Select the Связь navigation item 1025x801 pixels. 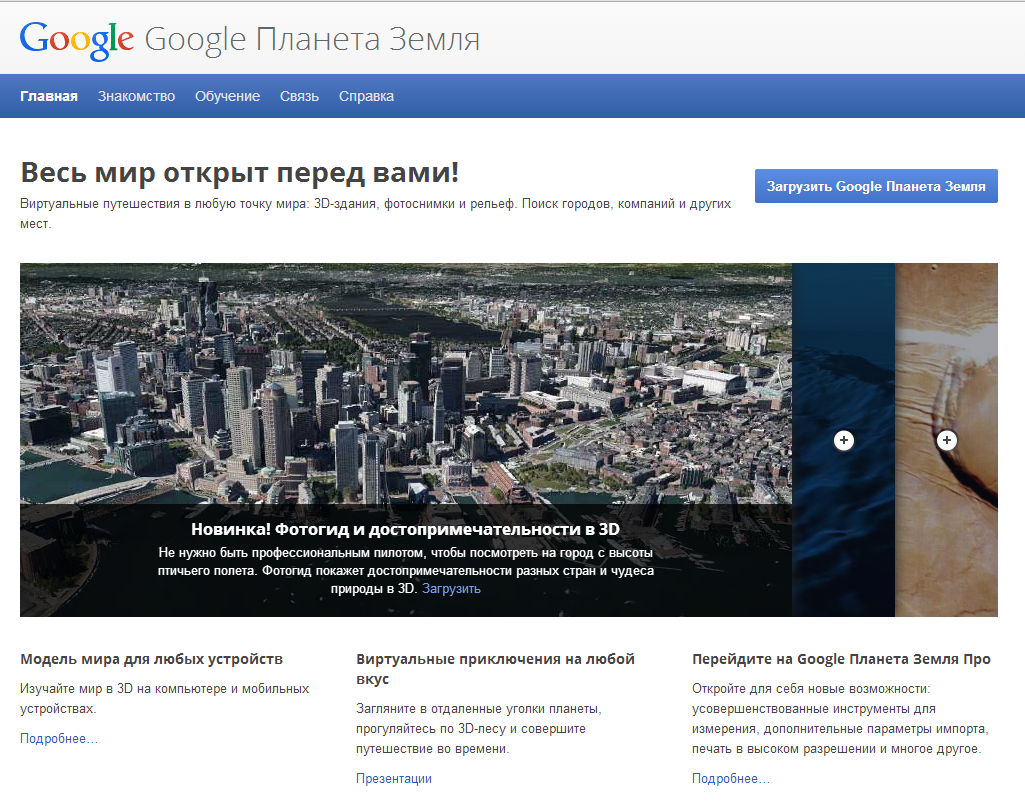pos(299,96)
